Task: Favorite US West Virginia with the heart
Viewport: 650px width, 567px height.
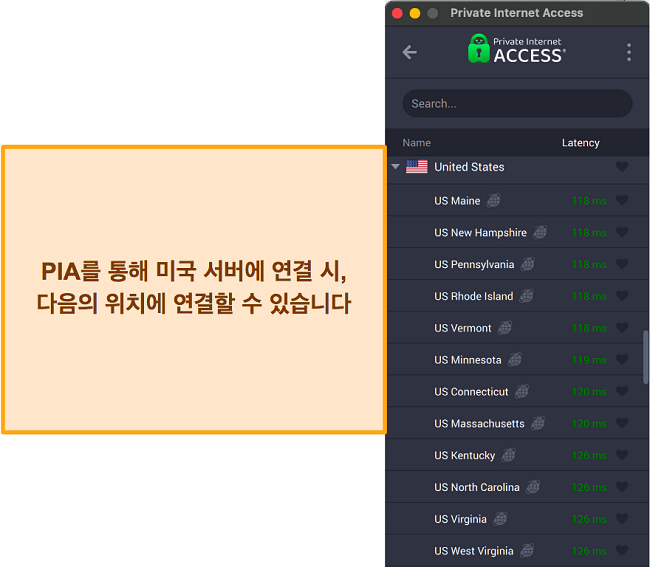Action: click(622, 550)
